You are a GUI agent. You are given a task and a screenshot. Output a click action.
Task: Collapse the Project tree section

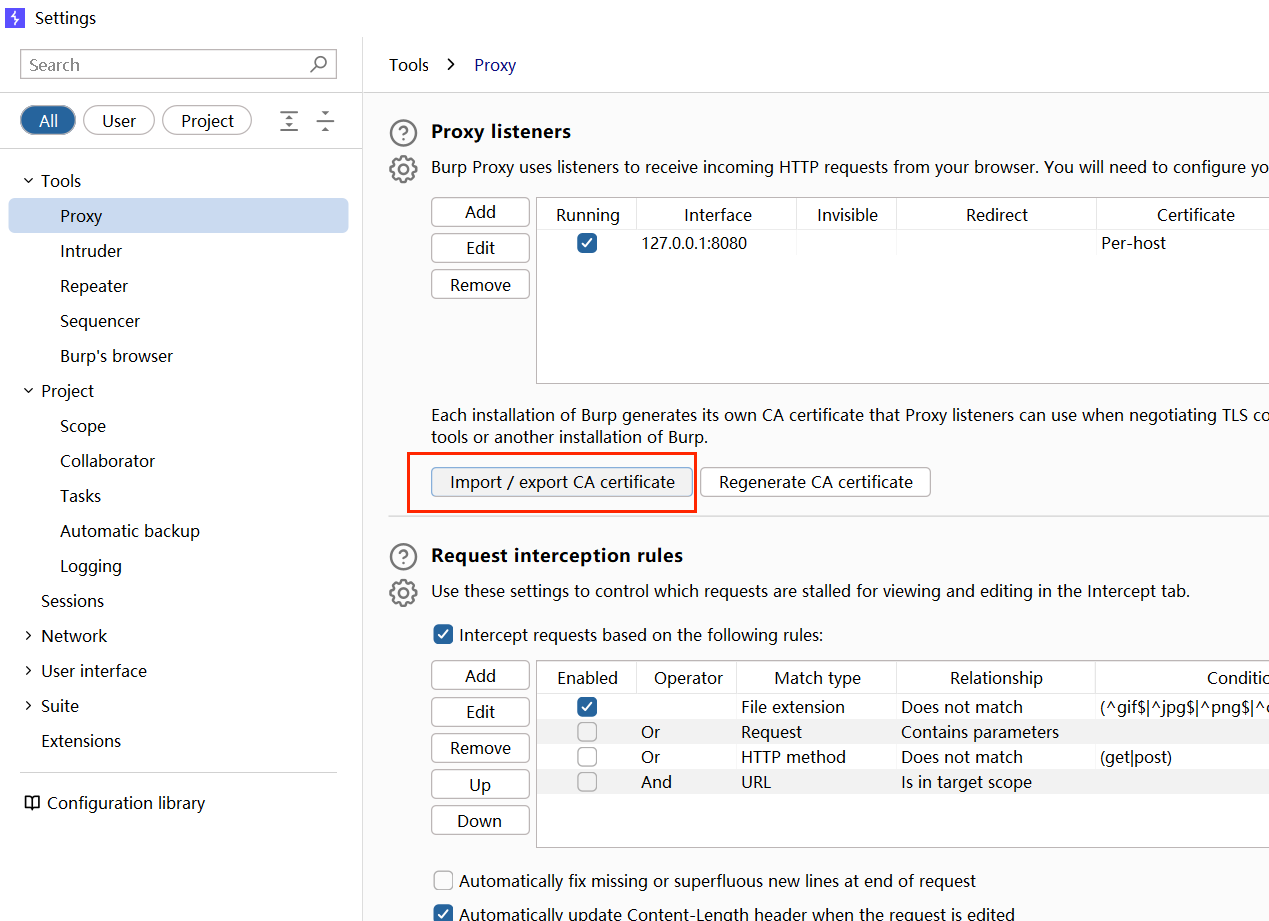(x=28, y=391)
